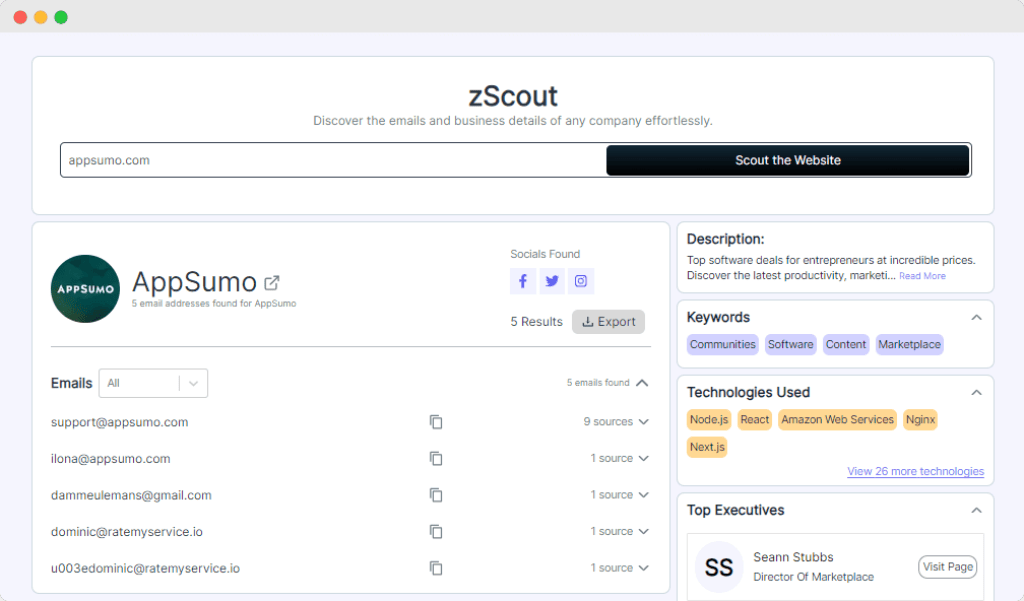Copy the dominic@ratemyservice.io email address
This screenshot has height=601, width=1024.
click(436, 531)
